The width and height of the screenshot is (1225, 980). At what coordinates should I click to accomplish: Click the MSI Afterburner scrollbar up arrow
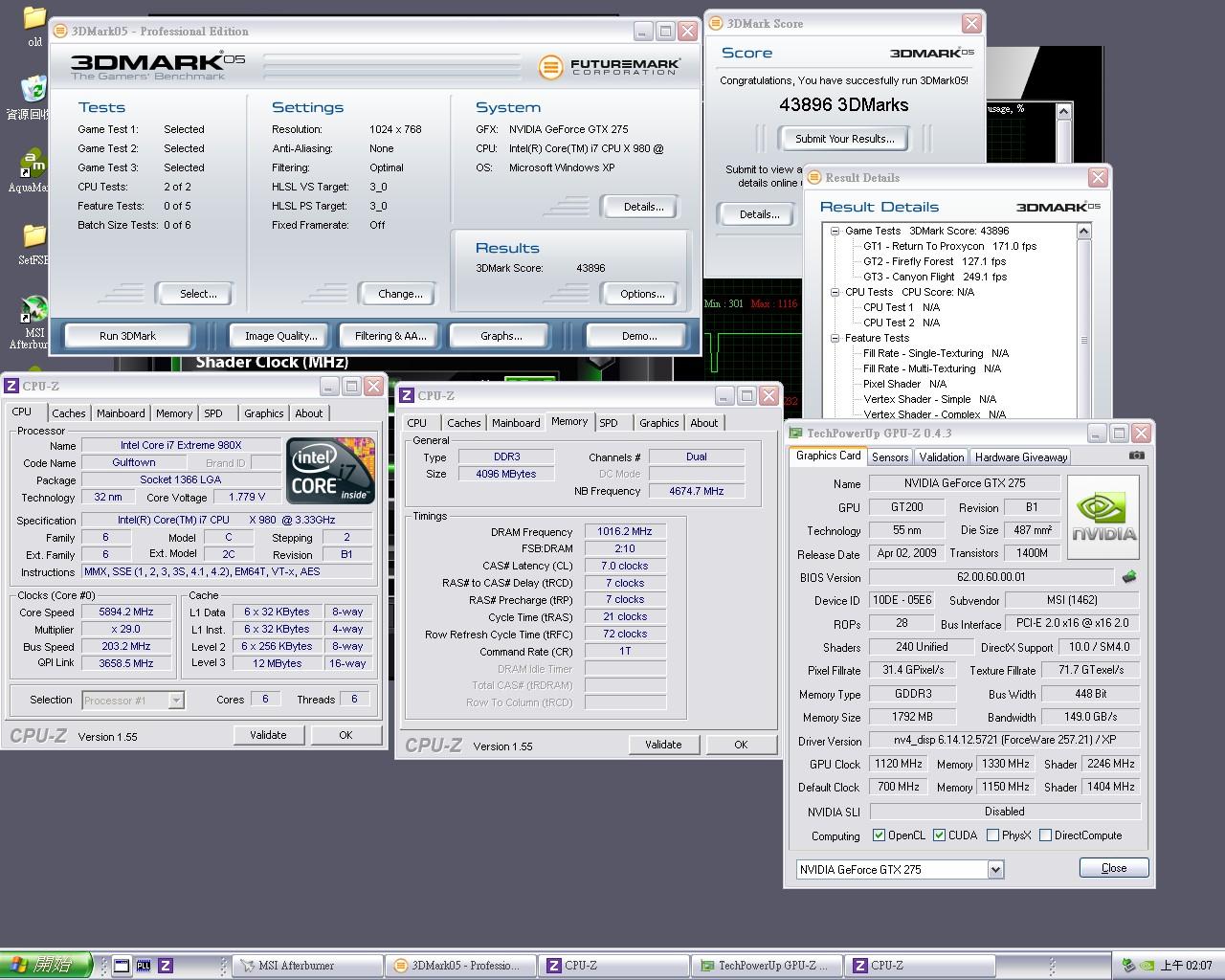click(1063, 112)
